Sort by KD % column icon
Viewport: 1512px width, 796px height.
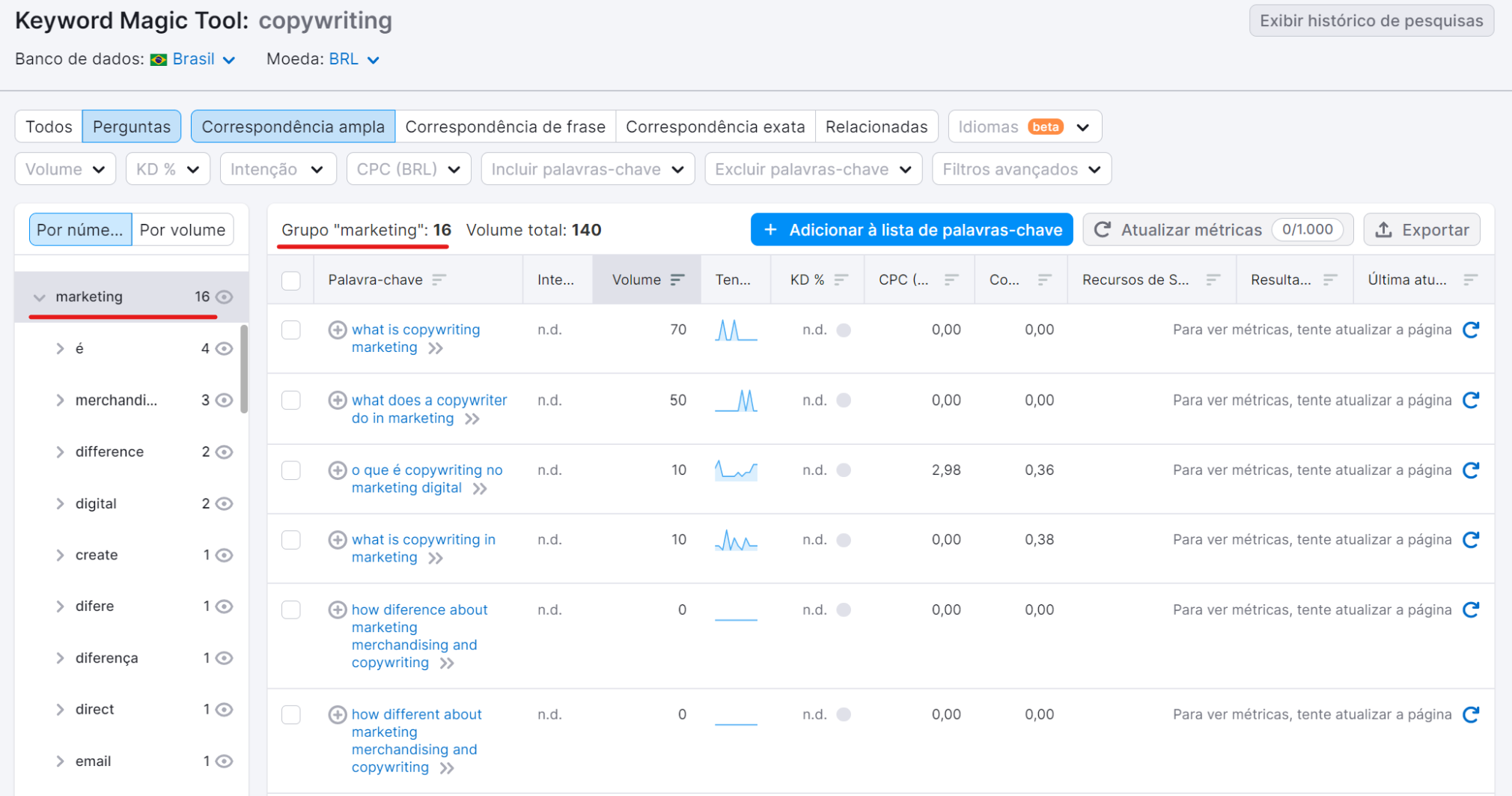841,279
